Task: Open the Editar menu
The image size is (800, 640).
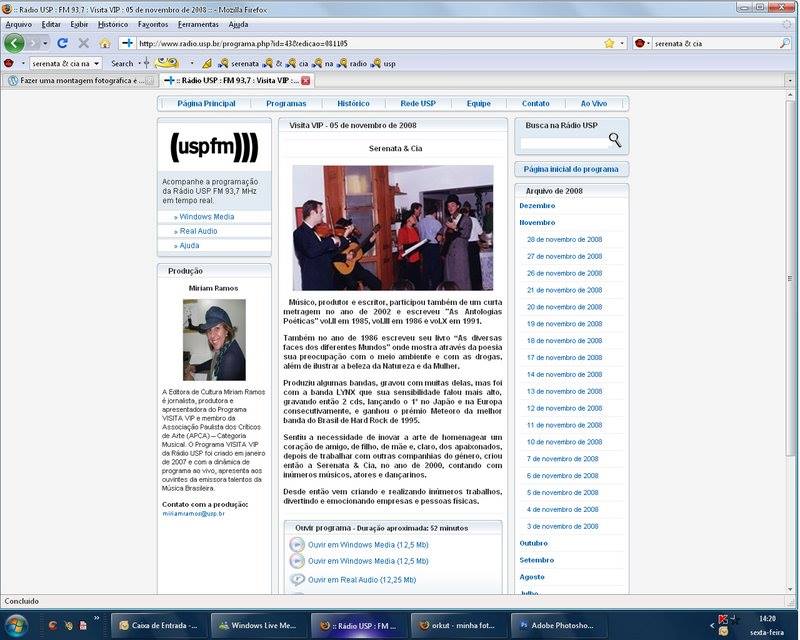Action: 51,24
